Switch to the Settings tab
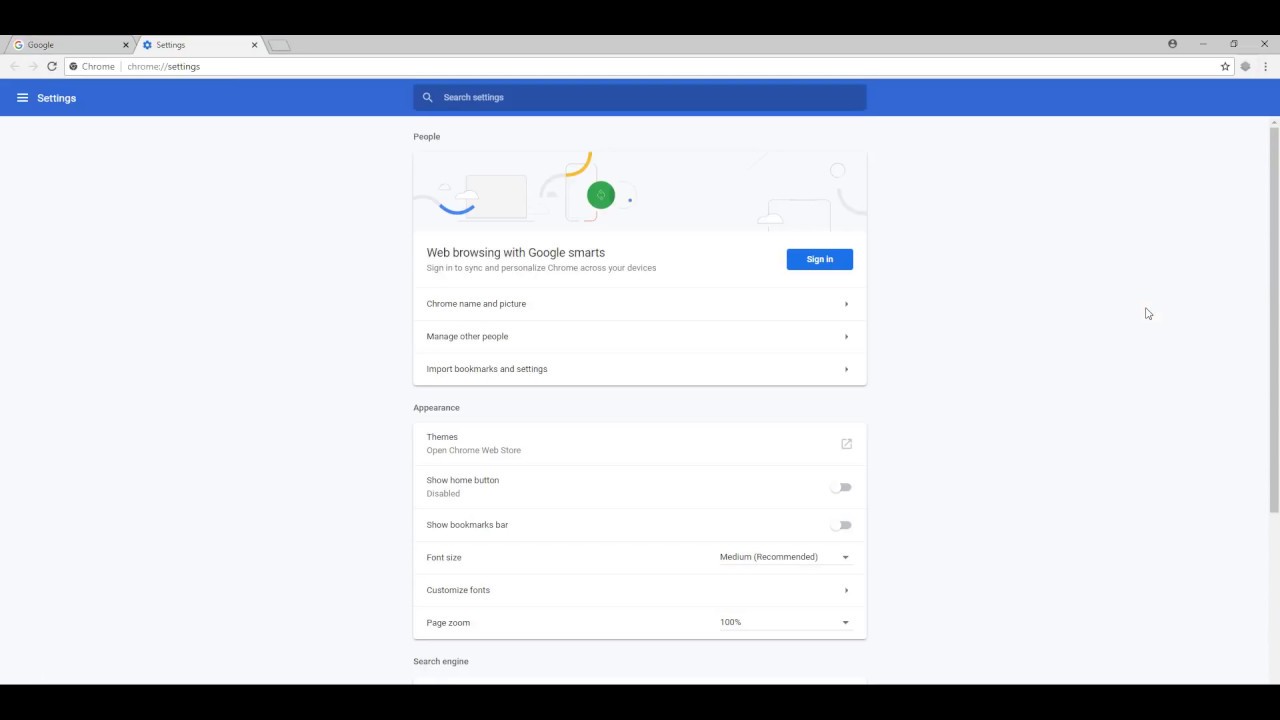 [x=198, y=45]
